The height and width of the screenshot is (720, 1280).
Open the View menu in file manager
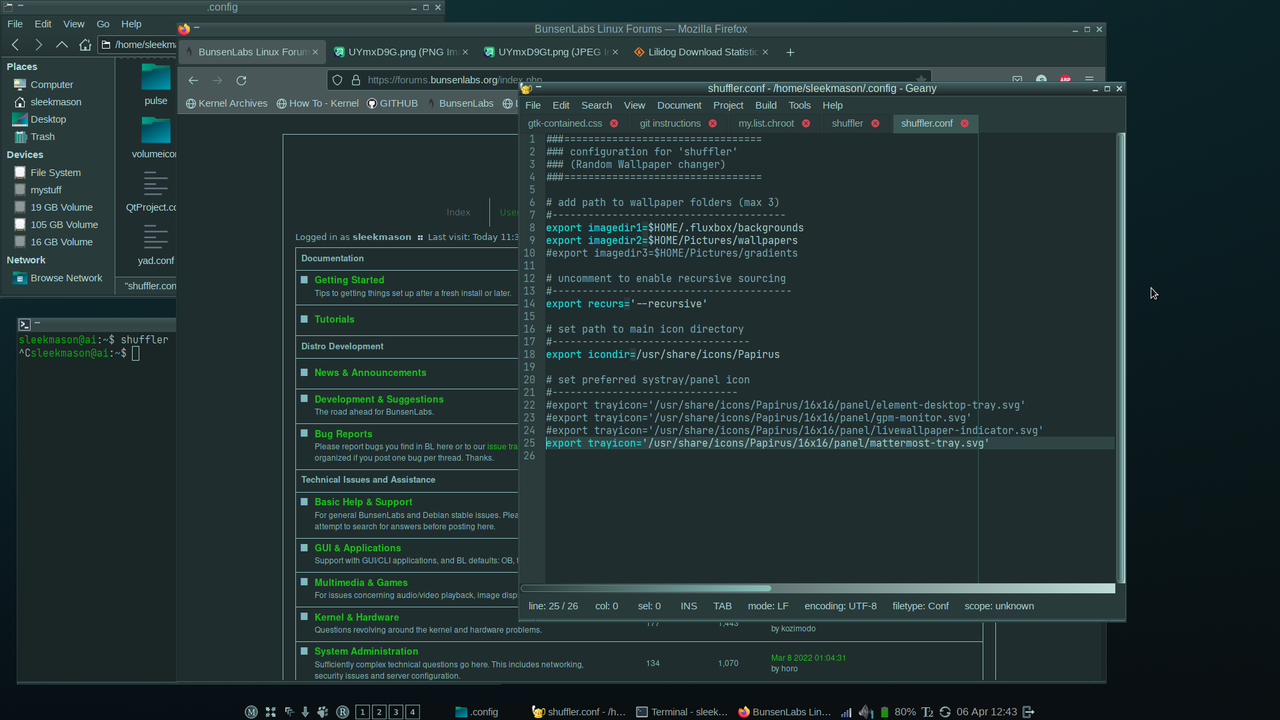click(74, 24)
